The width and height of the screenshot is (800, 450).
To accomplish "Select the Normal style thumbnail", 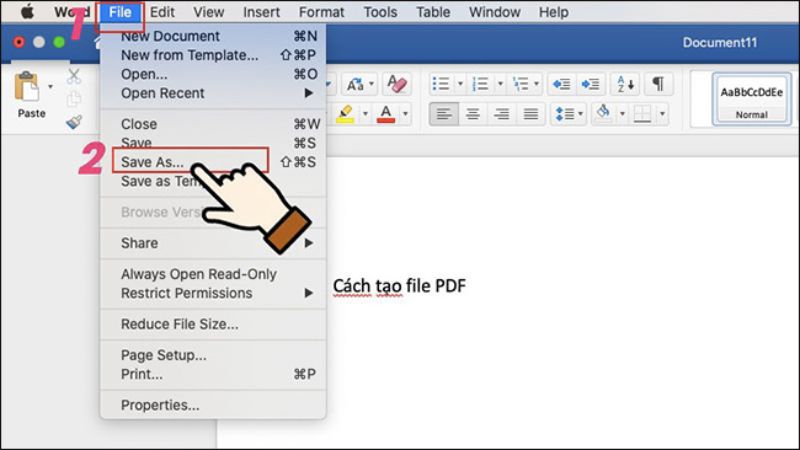I will point(751,98).
